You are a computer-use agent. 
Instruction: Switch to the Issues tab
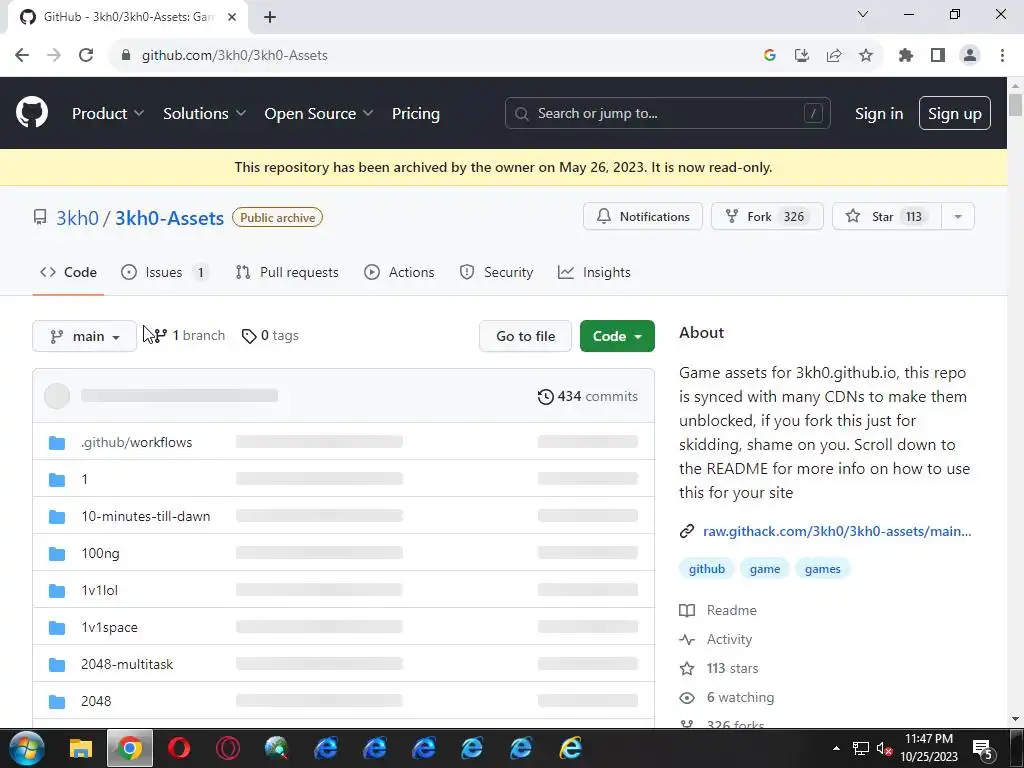(x=165, y=272)
